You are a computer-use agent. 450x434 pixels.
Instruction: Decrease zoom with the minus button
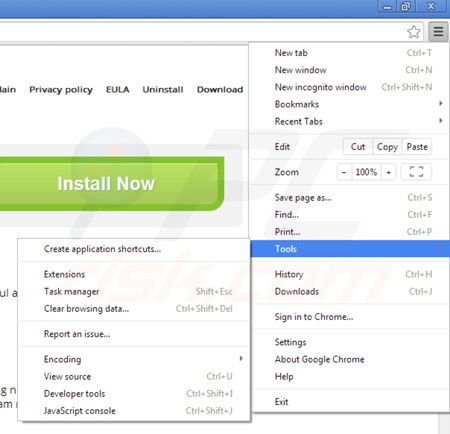(x=344, y=172)
